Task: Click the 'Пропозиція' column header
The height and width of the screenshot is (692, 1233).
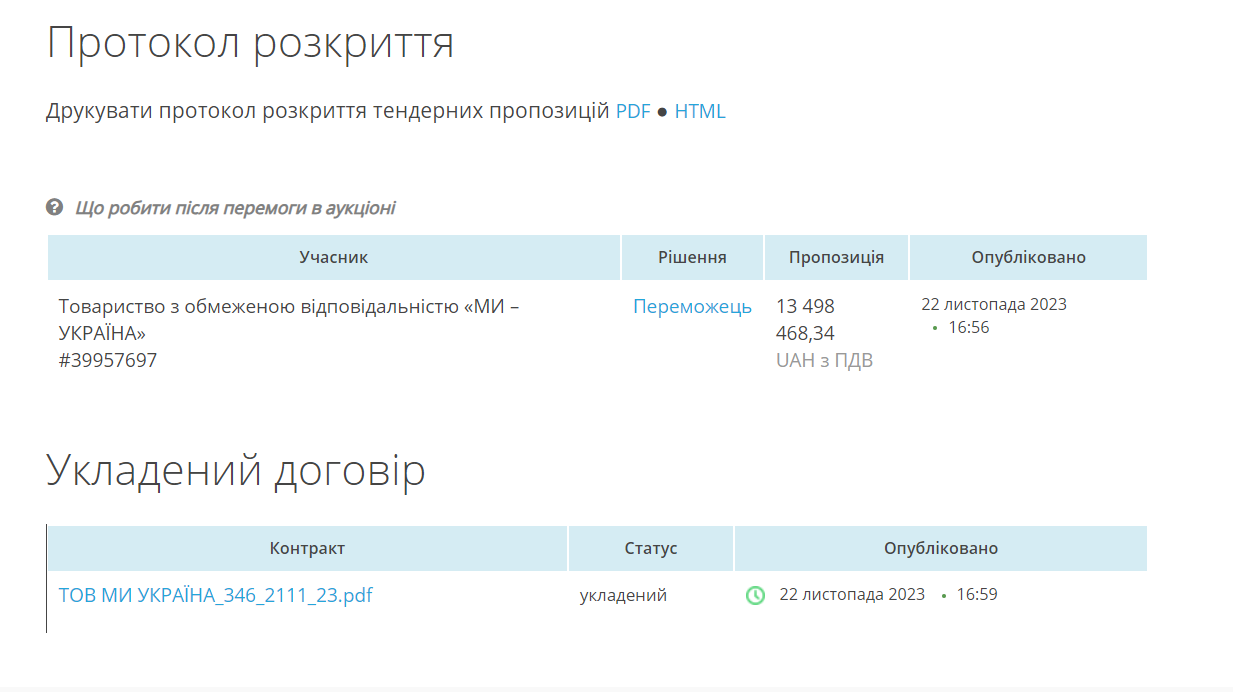Action: [836, 257]
